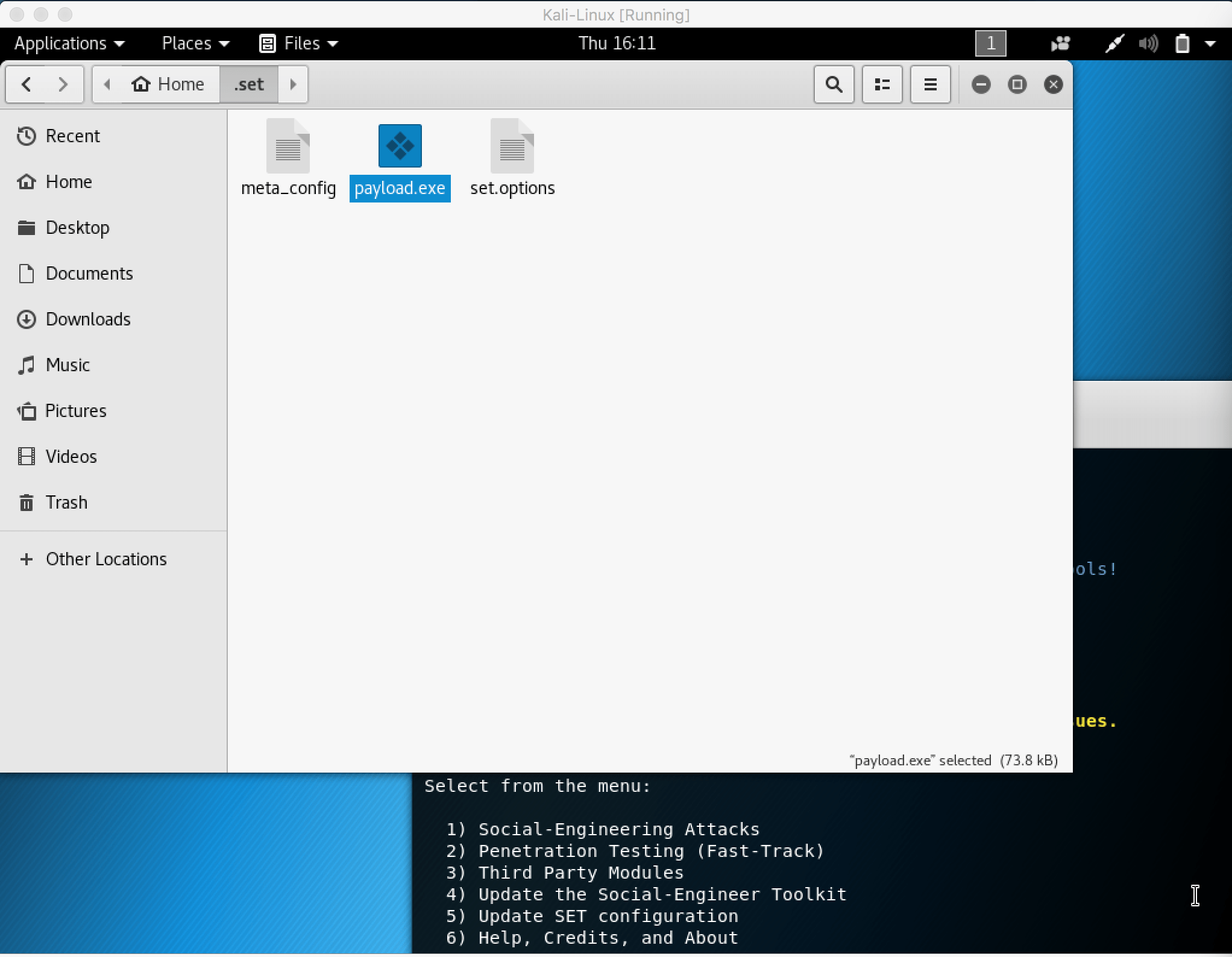
Task: Select the payload.exe file icon
Action: (400, 146)
